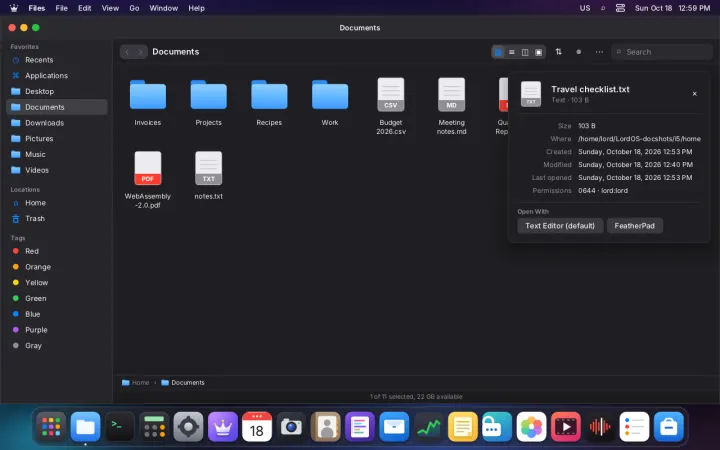Open System Settings from the dock
This screenshot has width=720, height=450.
click(188, 427)
